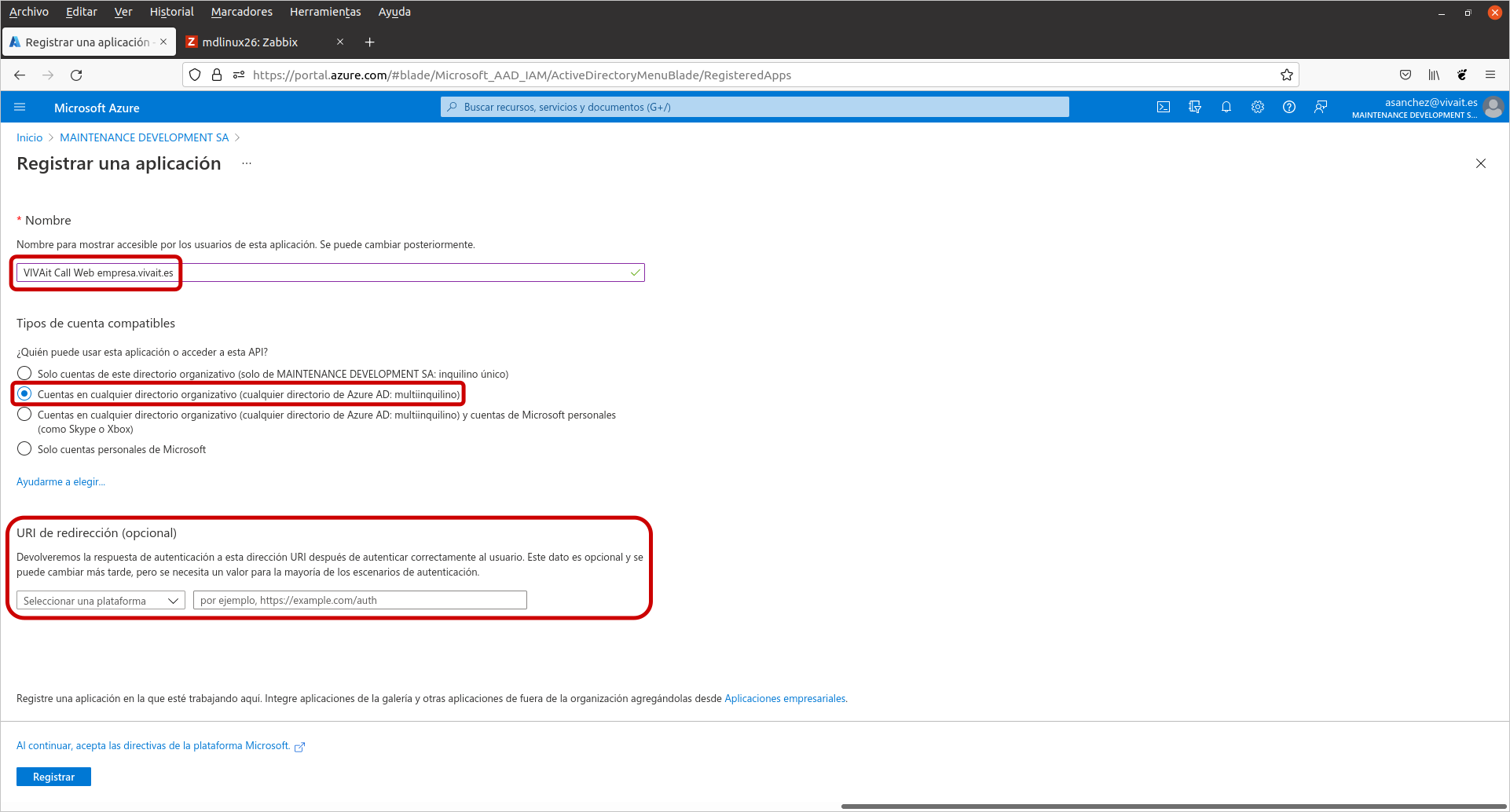1510x812 pixels.
Task: Go to Inicio breadcrumb
Action: [x=29, y=137]
